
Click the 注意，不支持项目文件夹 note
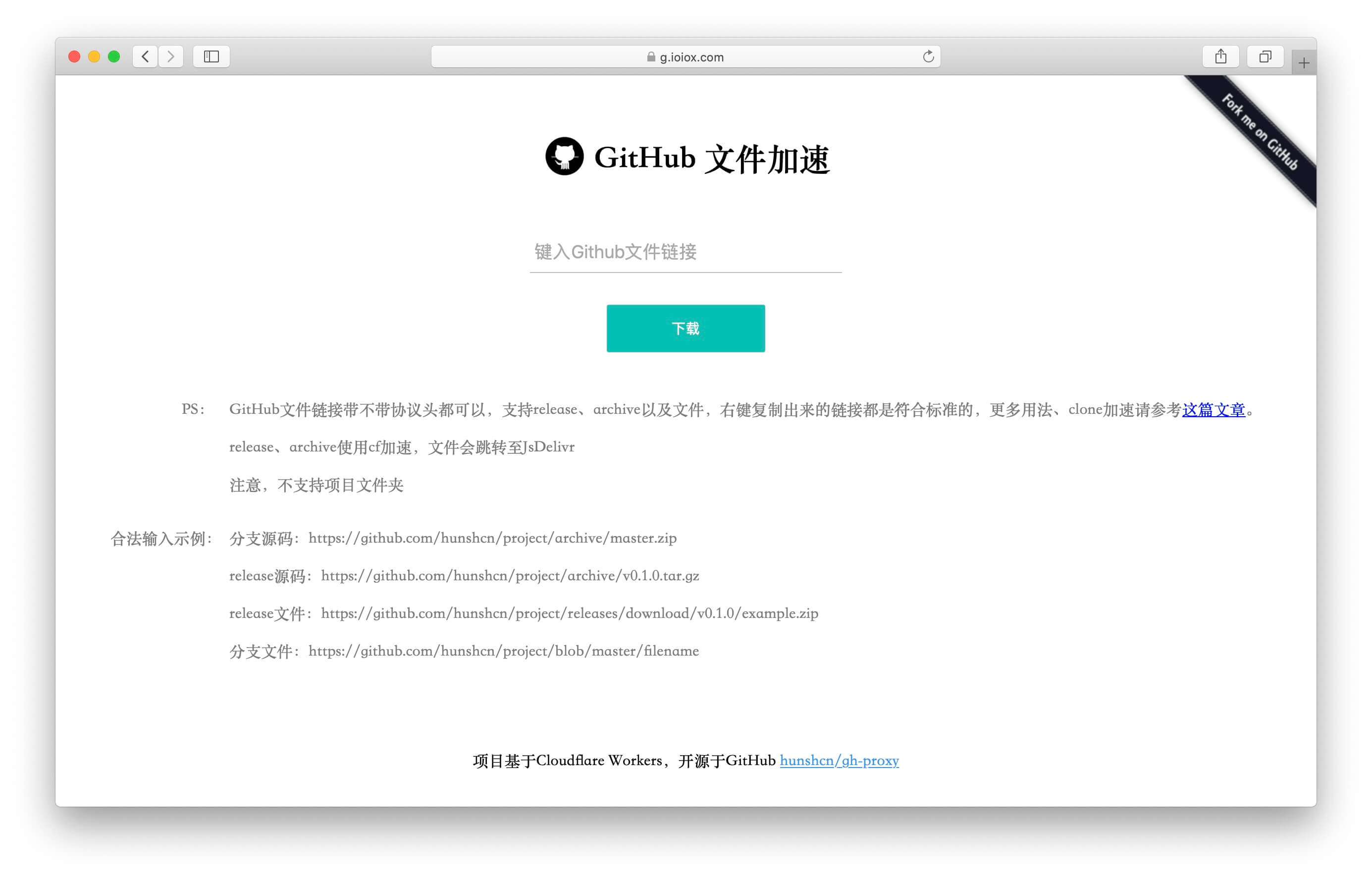coord(317,486)
